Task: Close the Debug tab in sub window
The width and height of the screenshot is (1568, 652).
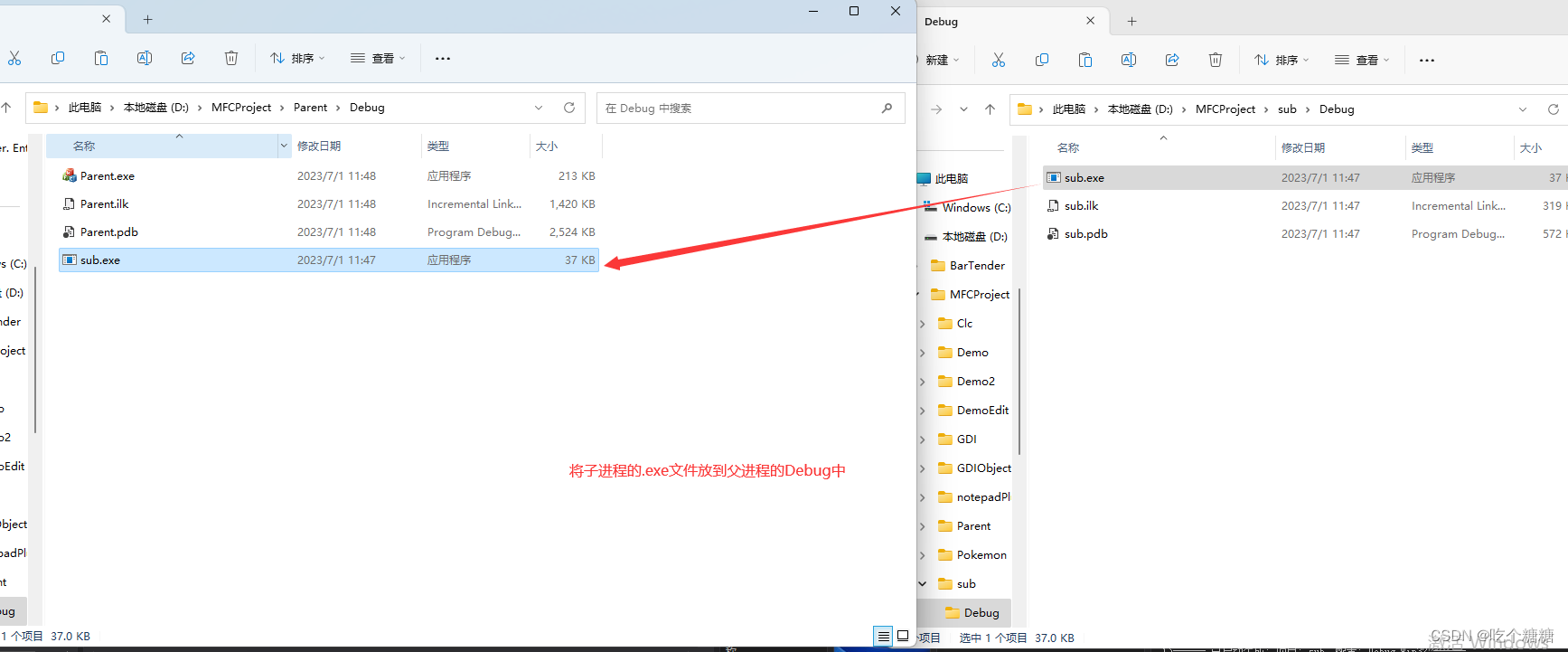Action: click(x=1091, y=21)
